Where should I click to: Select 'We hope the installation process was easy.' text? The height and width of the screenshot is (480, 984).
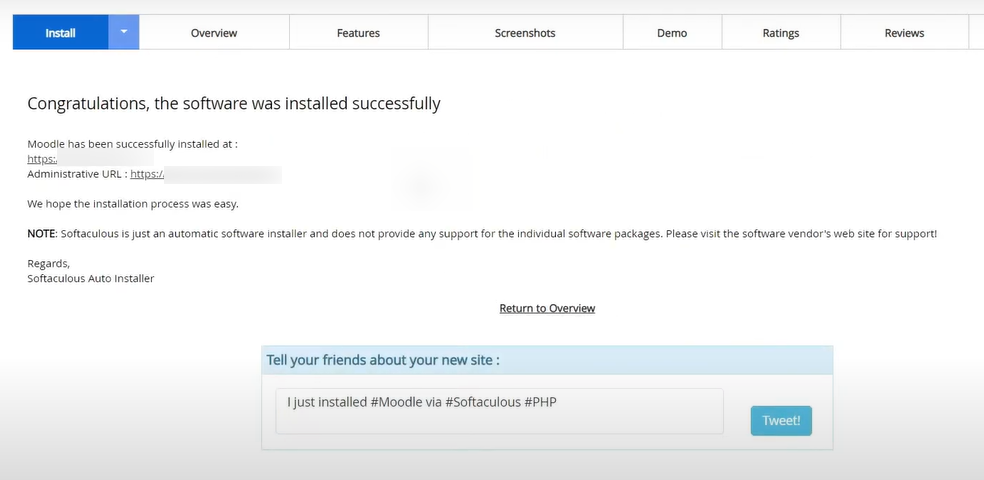133,204
